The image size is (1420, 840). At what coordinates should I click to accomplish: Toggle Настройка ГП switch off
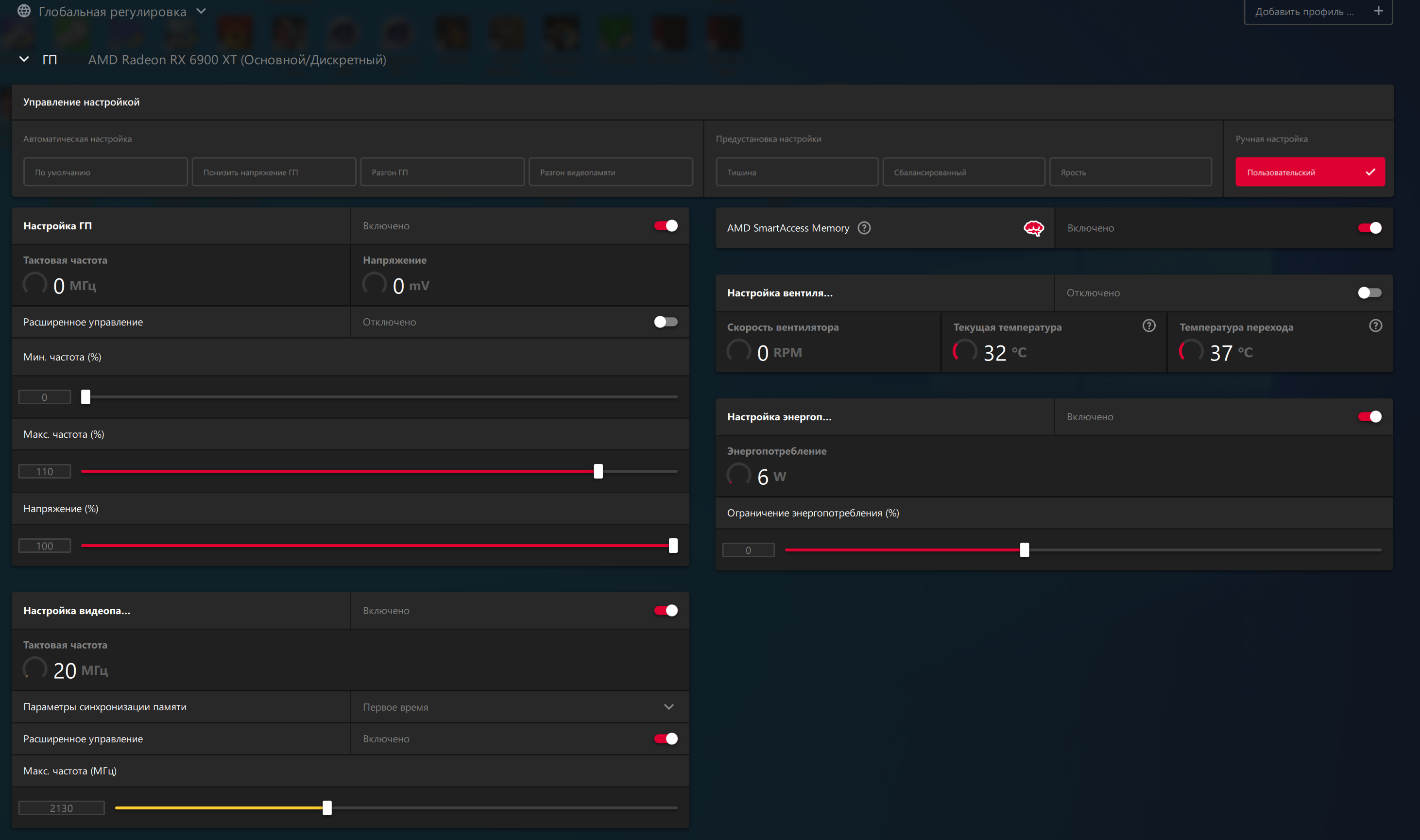(666, 226)
